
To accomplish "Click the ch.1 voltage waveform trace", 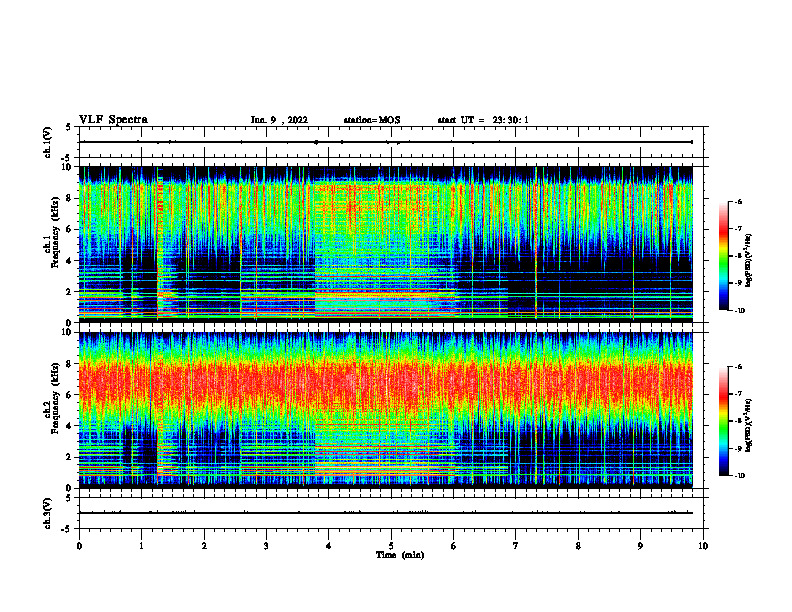I will click(386, 142).
